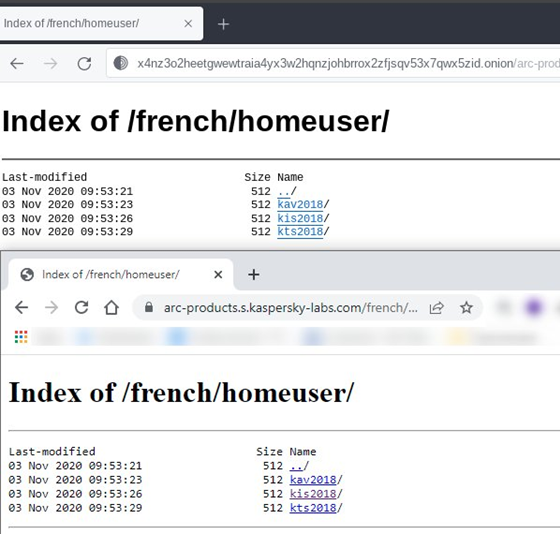Close the top browser tab
The height and width of the screenshot is (534, 560).
188,24
